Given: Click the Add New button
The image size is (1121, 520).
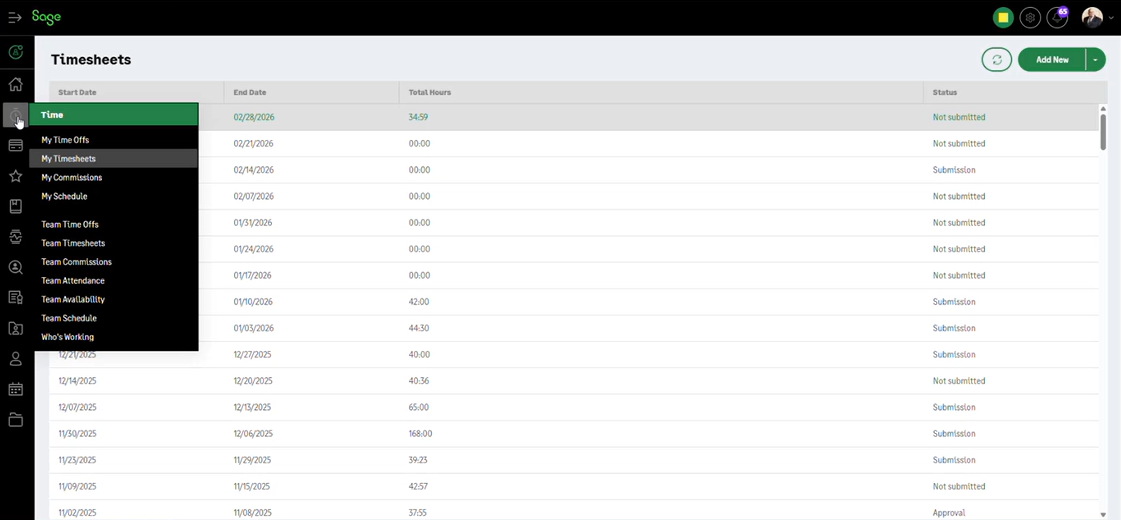Looking at the screenshot, I should click(x=1052, y=60).
